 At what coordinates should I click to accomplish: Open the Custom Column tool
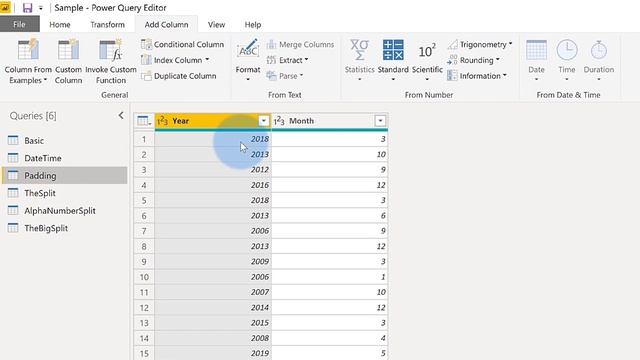(x=68, y=61)
